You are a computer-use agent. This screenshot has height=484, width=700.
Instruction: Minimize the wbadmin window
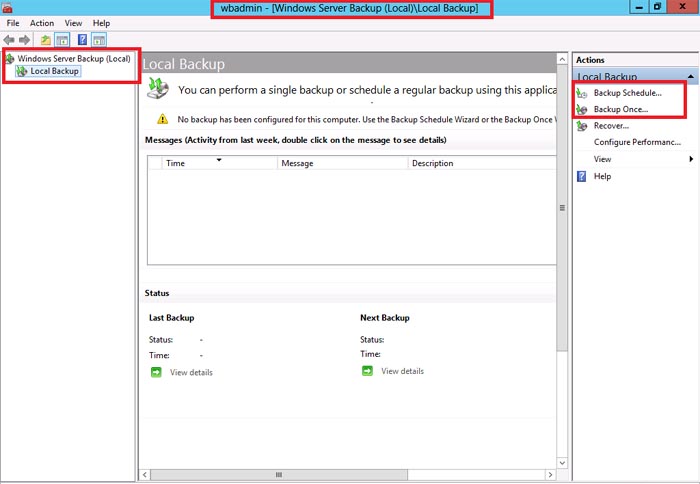point(639,7)
